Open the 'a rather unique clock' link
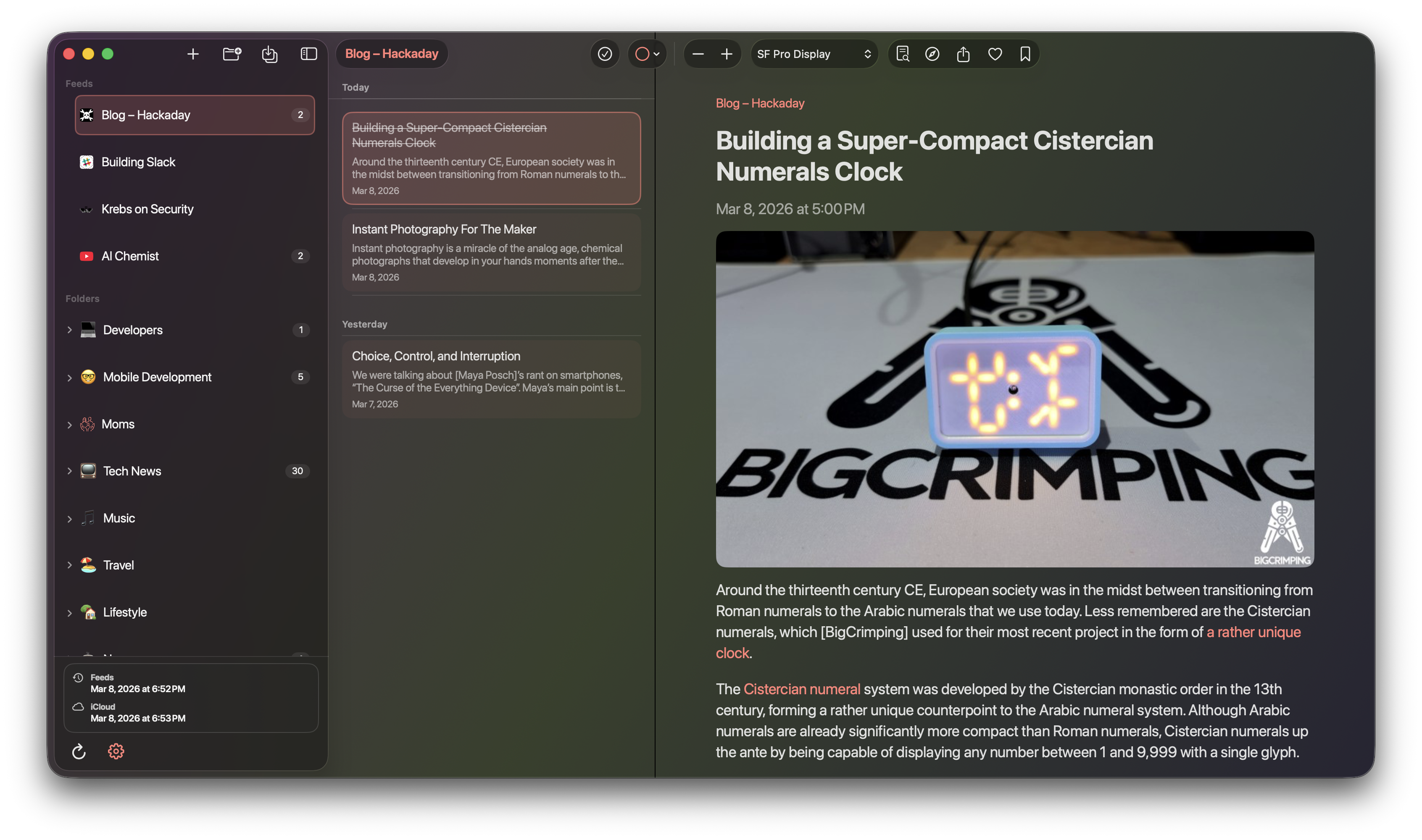 1252,632
